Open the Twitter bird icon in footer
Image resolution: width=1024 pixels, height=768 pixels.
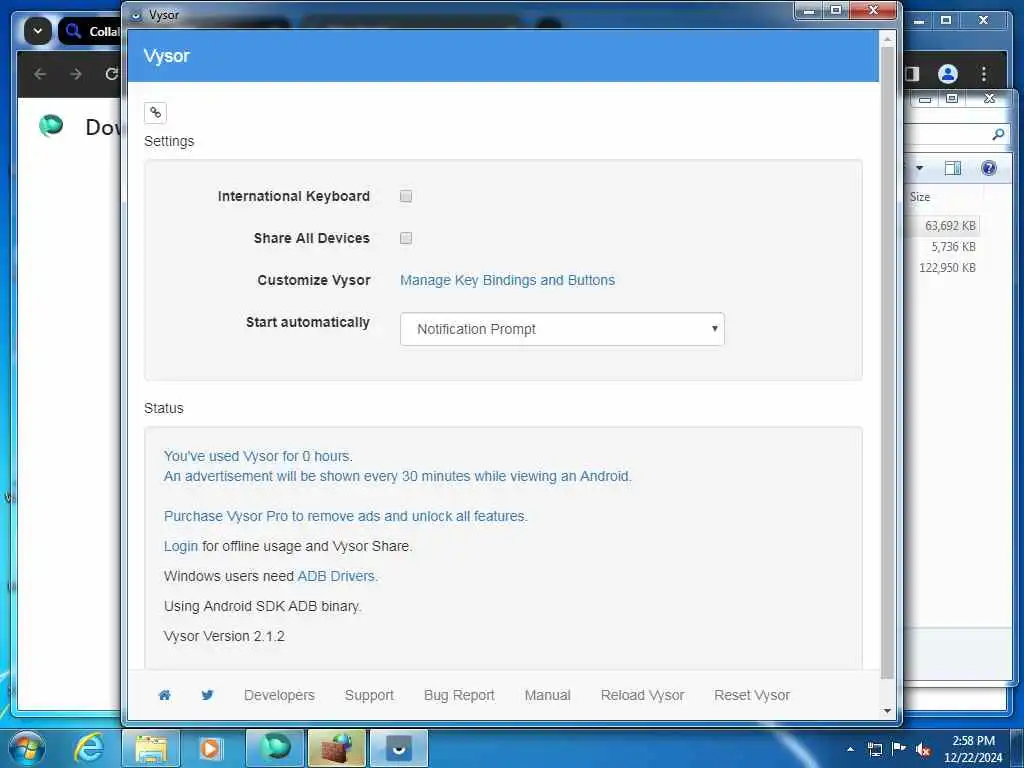[207, 695]
